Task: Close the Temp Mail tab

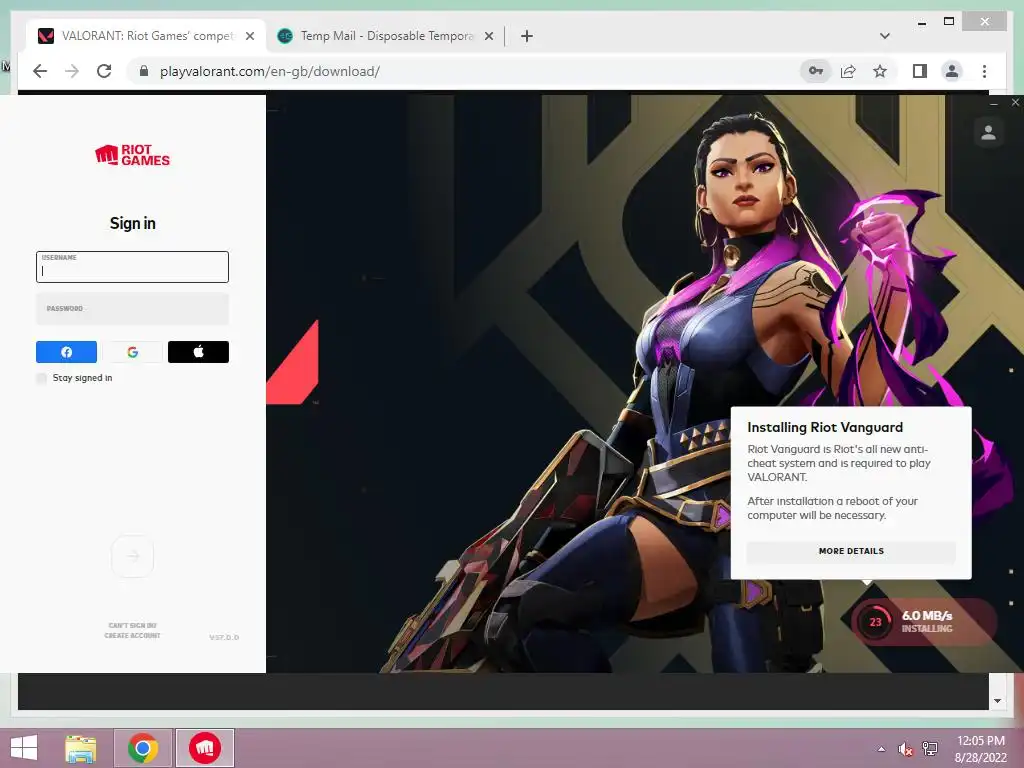Action: (x=488, y=36)
